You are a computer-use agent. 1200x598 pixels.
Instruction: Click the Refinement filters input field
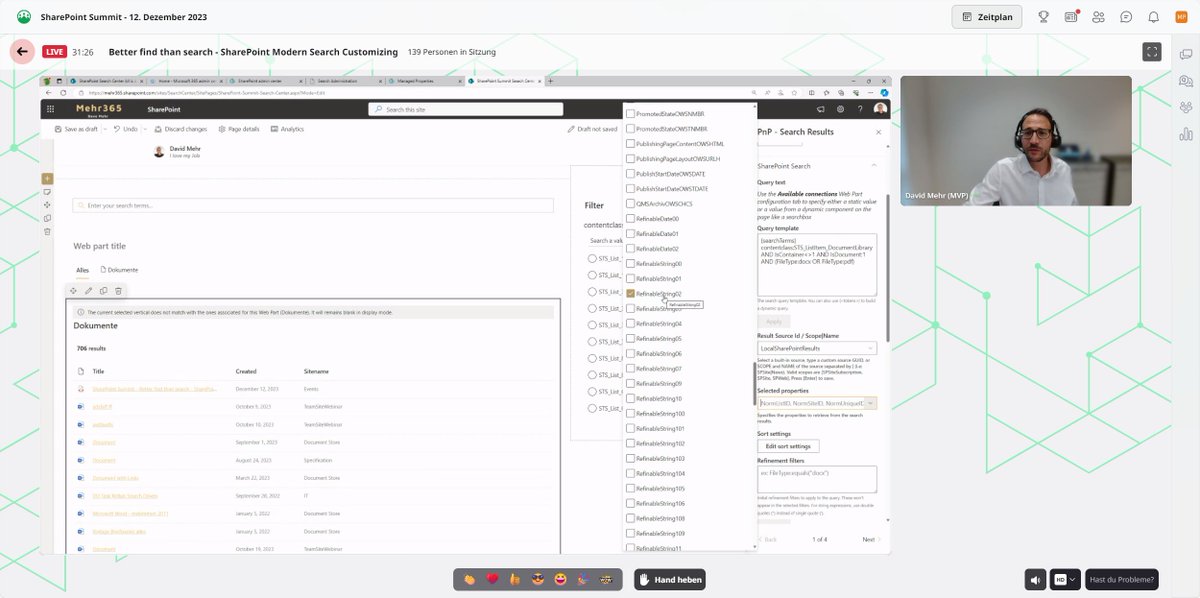tap(817, 478)
